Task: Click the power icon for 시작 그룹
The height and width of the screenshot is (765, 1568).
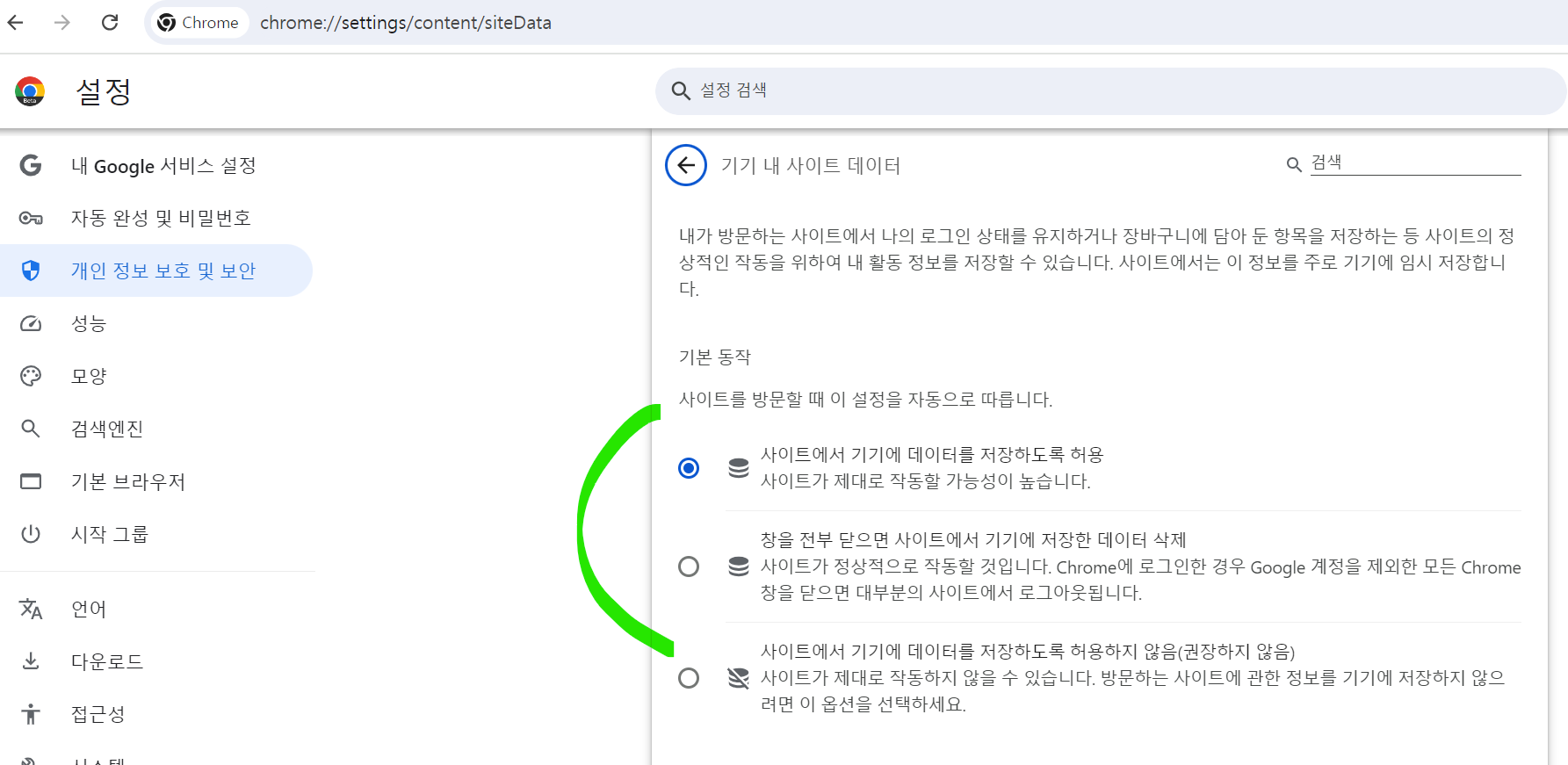Action: click(x=31, y=534)
